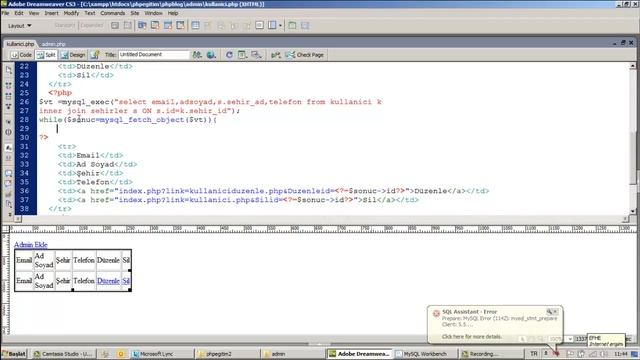Click the Live Data view icon beside Design

tap(95, 55)
